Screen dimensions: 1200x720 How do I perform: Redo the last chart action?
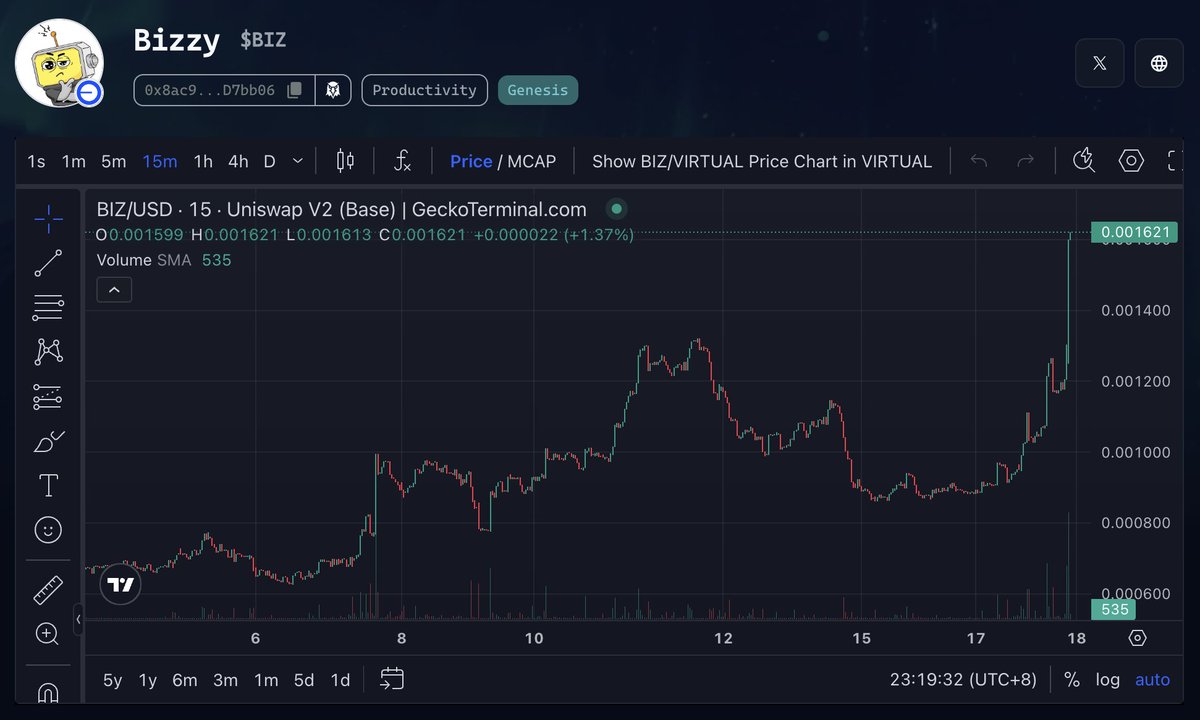coord(1025,161)
